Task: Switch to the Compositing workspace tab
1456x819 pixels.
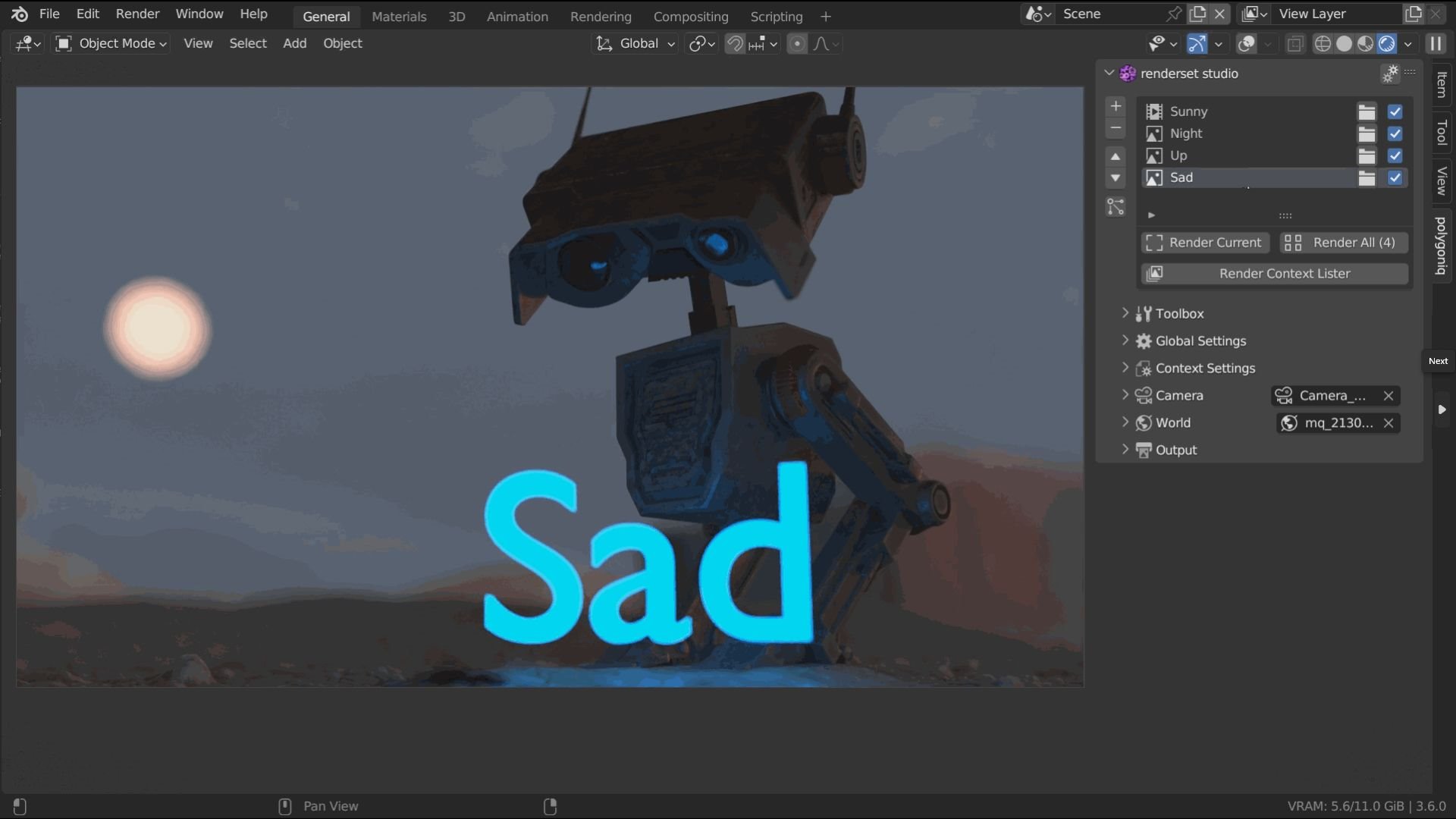Action: tap(691, 16)
